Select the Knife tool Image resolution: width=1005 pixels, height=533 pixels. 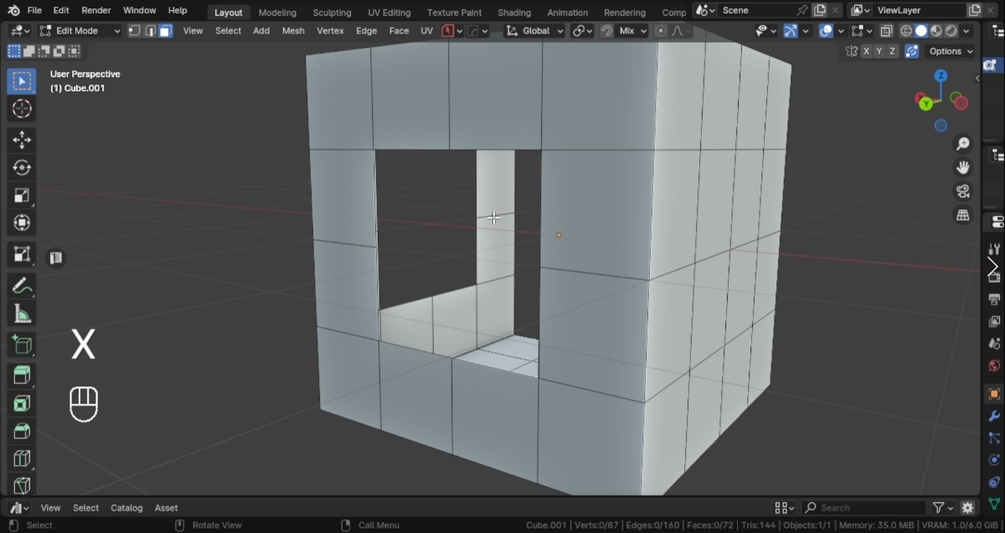(x=22, y=485)
